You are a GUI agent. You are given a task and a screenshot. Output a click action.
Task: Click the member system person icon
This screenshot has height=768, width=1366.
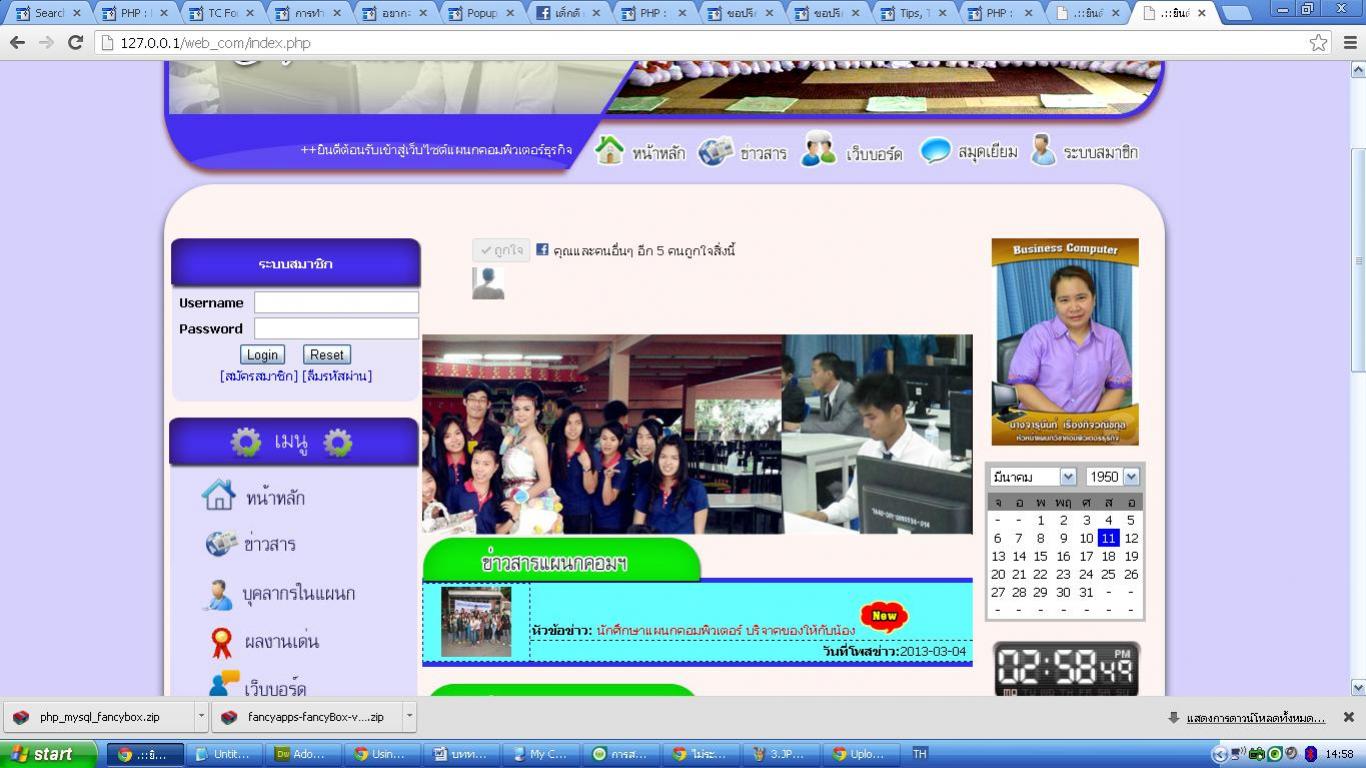tap(1043, 151)
